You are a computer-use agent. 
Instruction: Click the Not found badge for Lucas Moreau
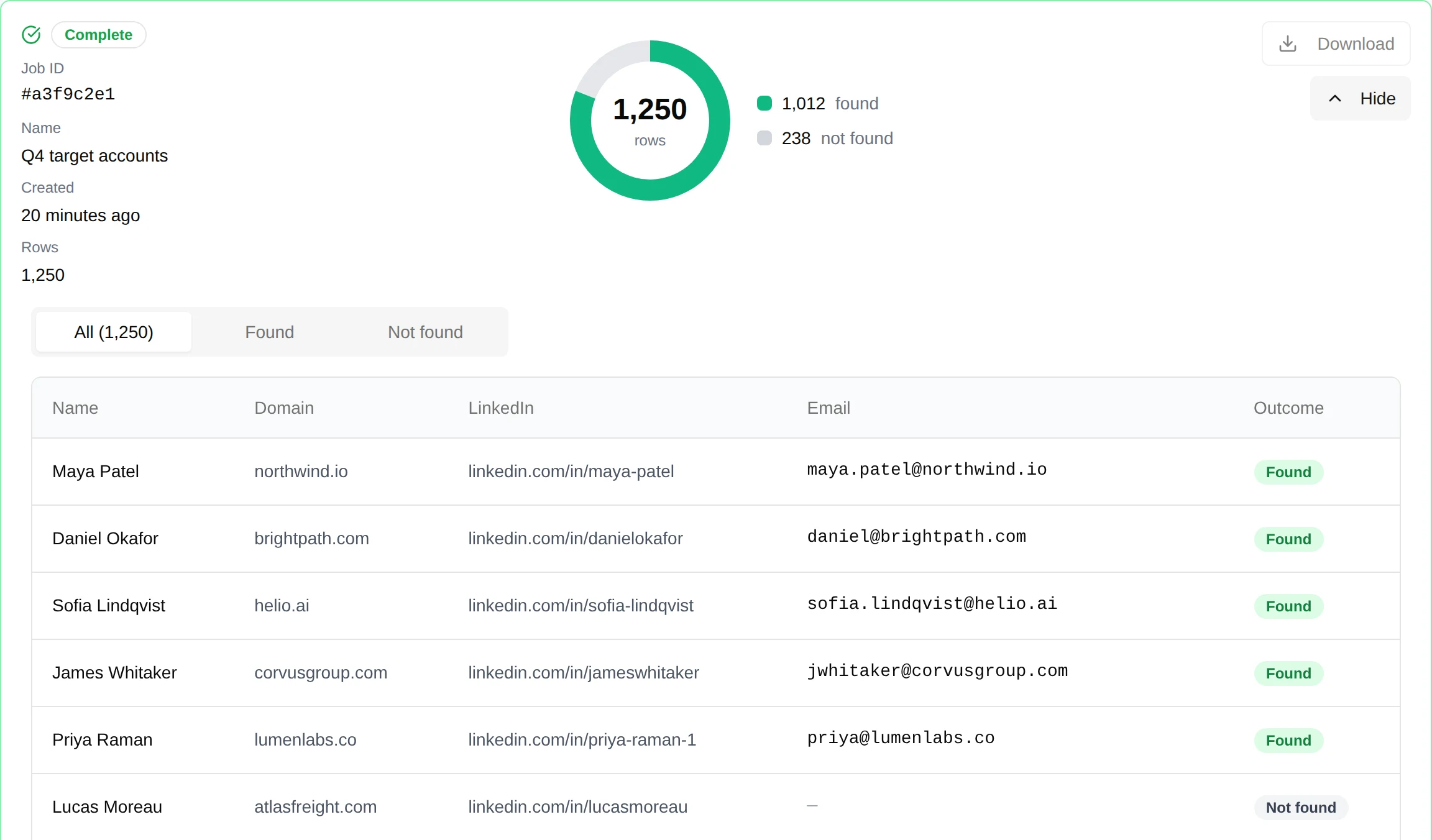coord(1301,808)
